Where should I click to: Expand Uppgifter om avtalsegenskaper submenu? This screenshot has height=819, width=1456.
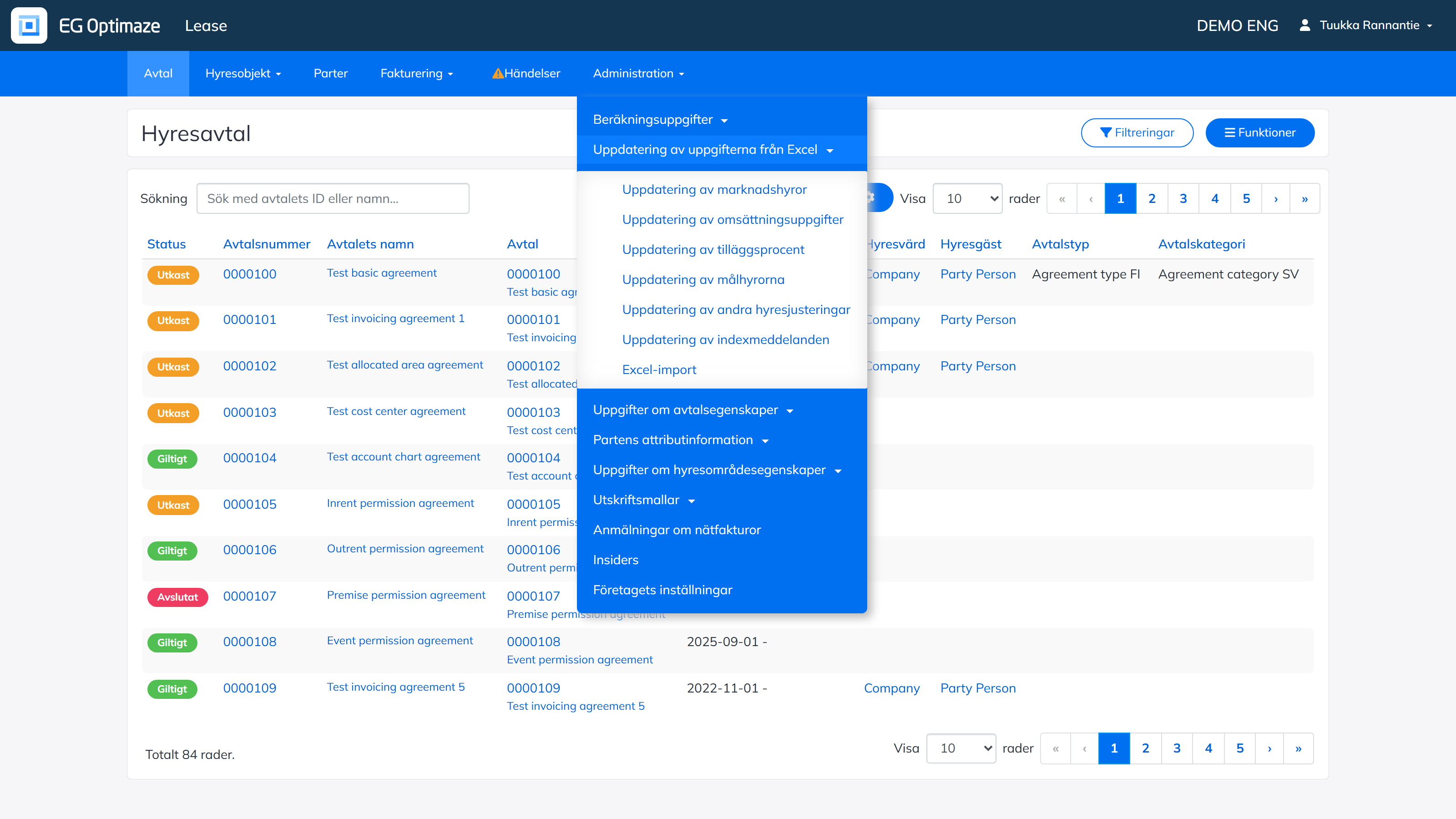click(693, 410)
